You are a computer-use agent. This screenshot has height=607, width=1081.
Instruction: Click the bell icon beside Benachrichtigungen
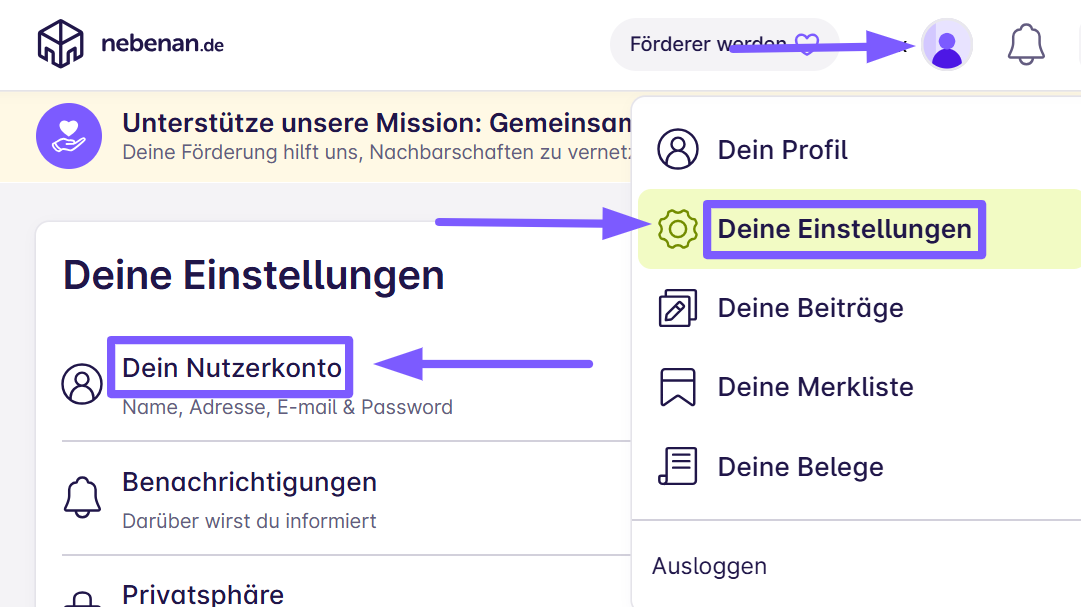[x=82, y=497]
